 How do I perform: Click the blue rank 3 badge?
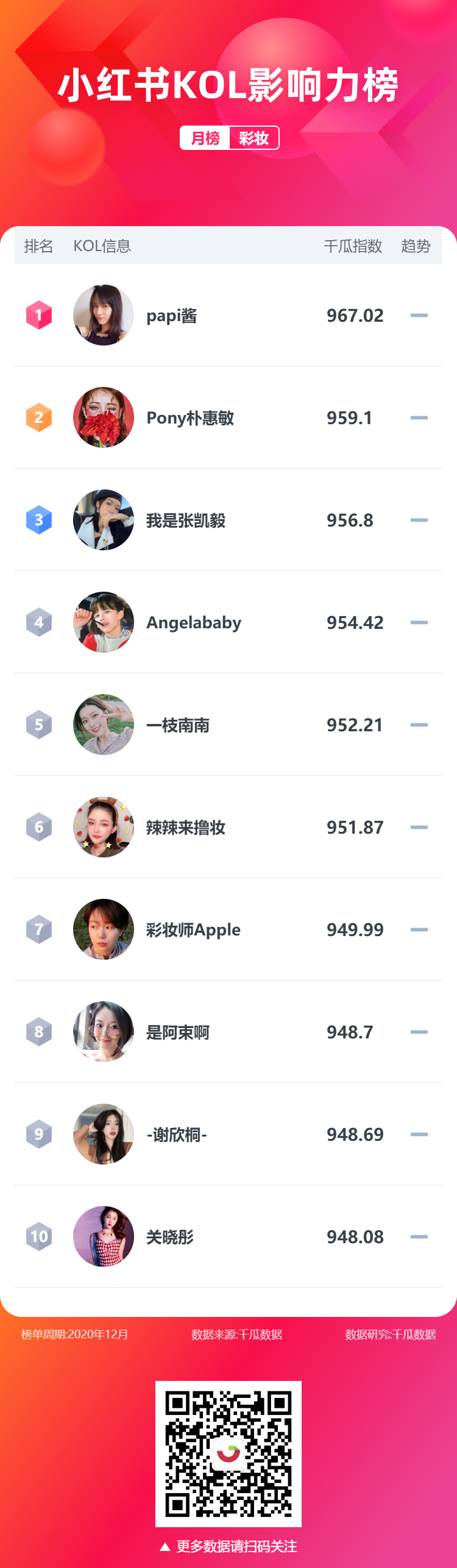coord(39,520)
